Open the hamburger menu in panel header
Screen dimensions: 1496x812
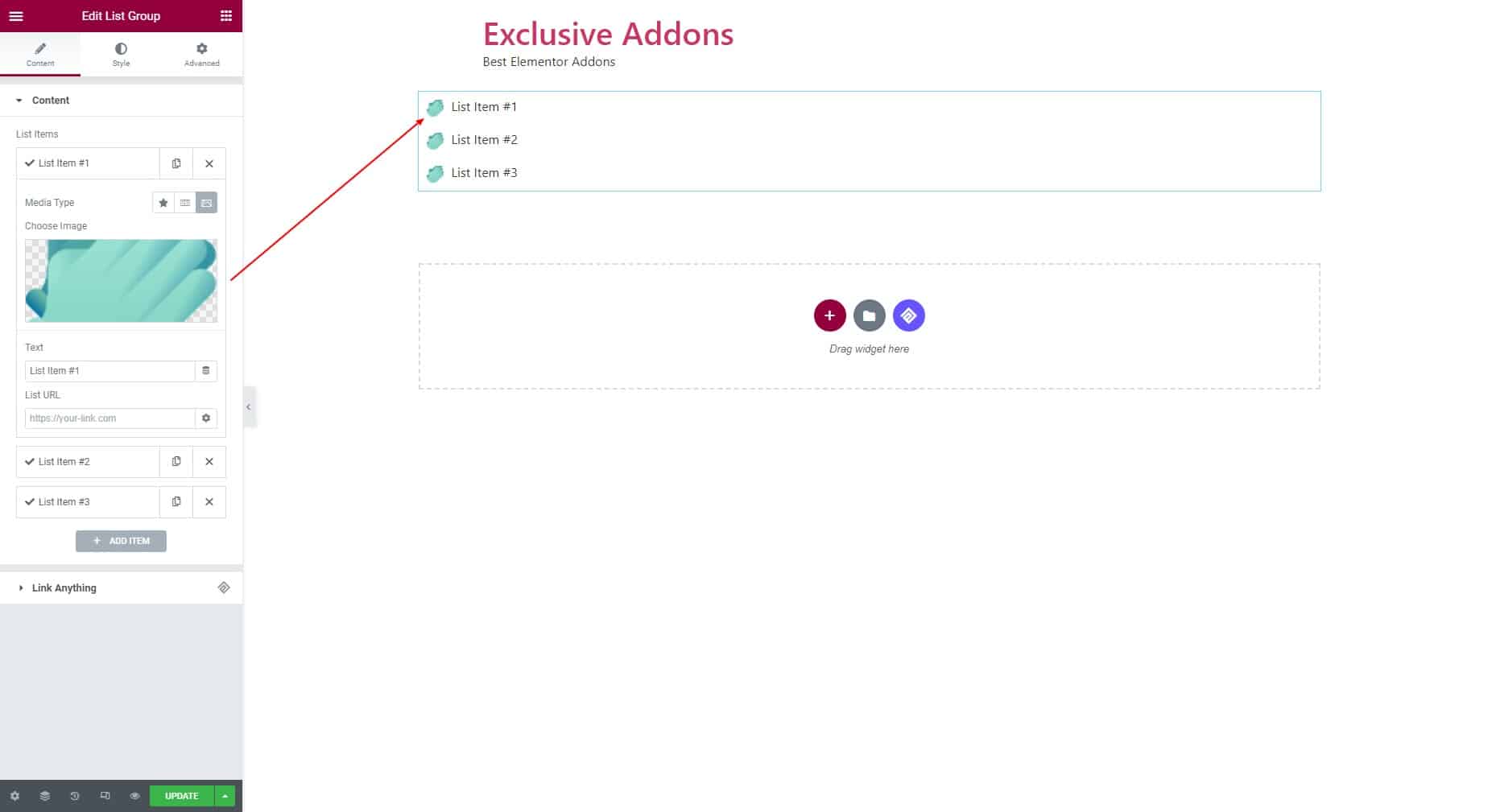pyautogui.click(x=16, y=16)
